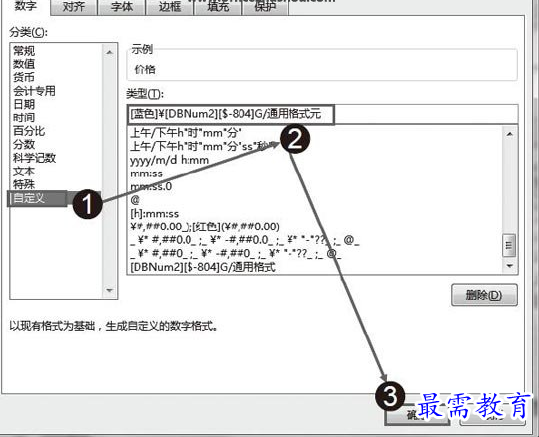Choose the yyyy/m/d h:mm format
The width and height of the screenshot is (539, 437).
coord(169,160)
